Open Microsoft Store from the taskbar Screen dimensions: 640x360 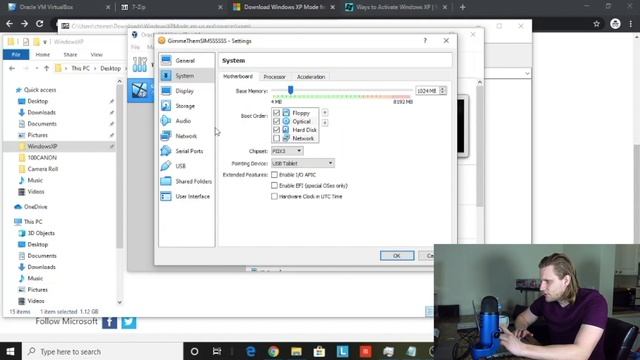[x=319, y=351]
